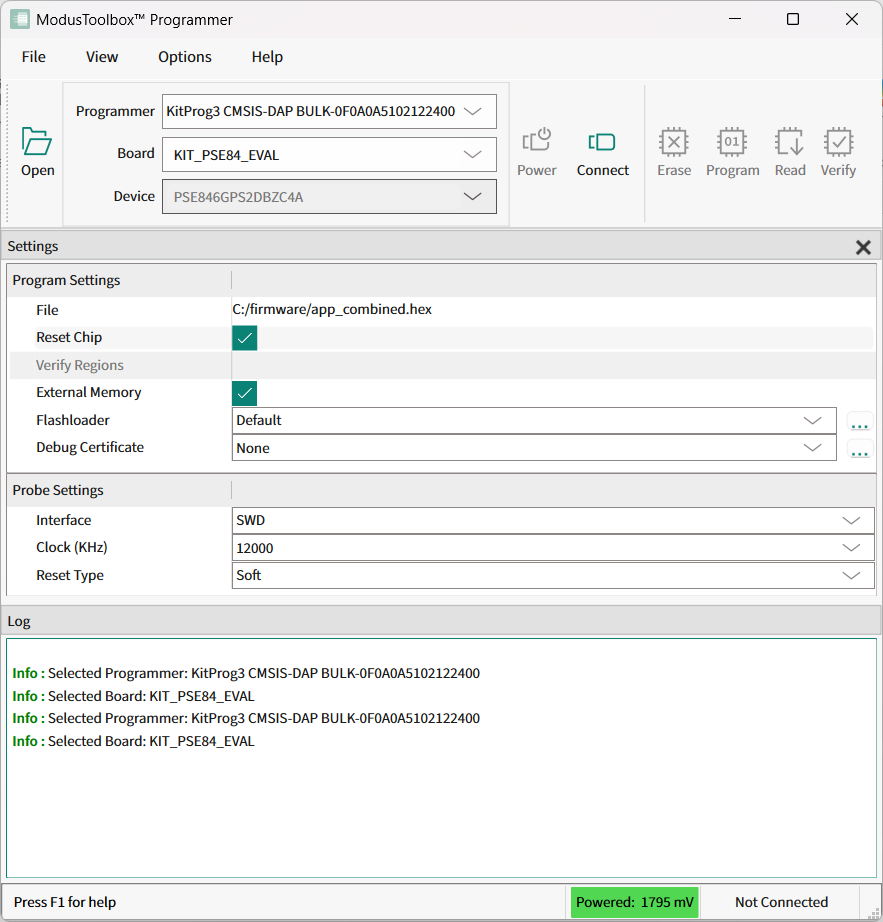
Task: Browse for Flashloader with ellipsis button
Action: (859, 422)
